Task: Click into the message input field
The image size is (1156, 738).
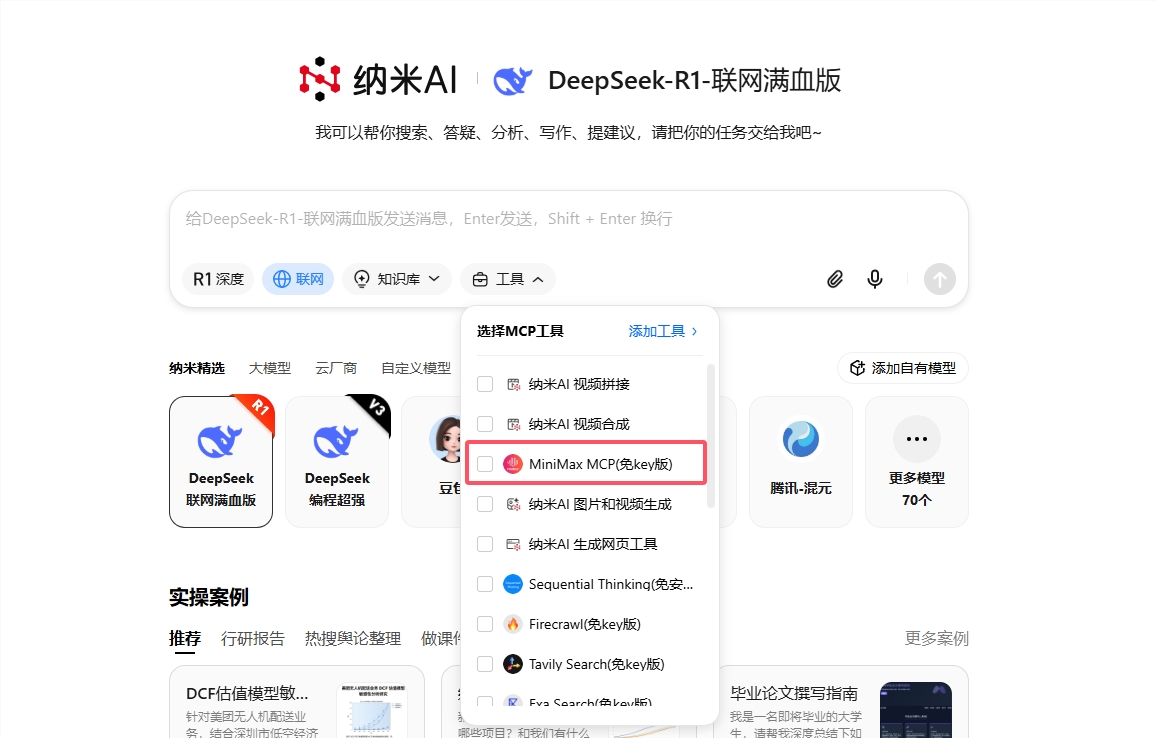Action: 568,219
